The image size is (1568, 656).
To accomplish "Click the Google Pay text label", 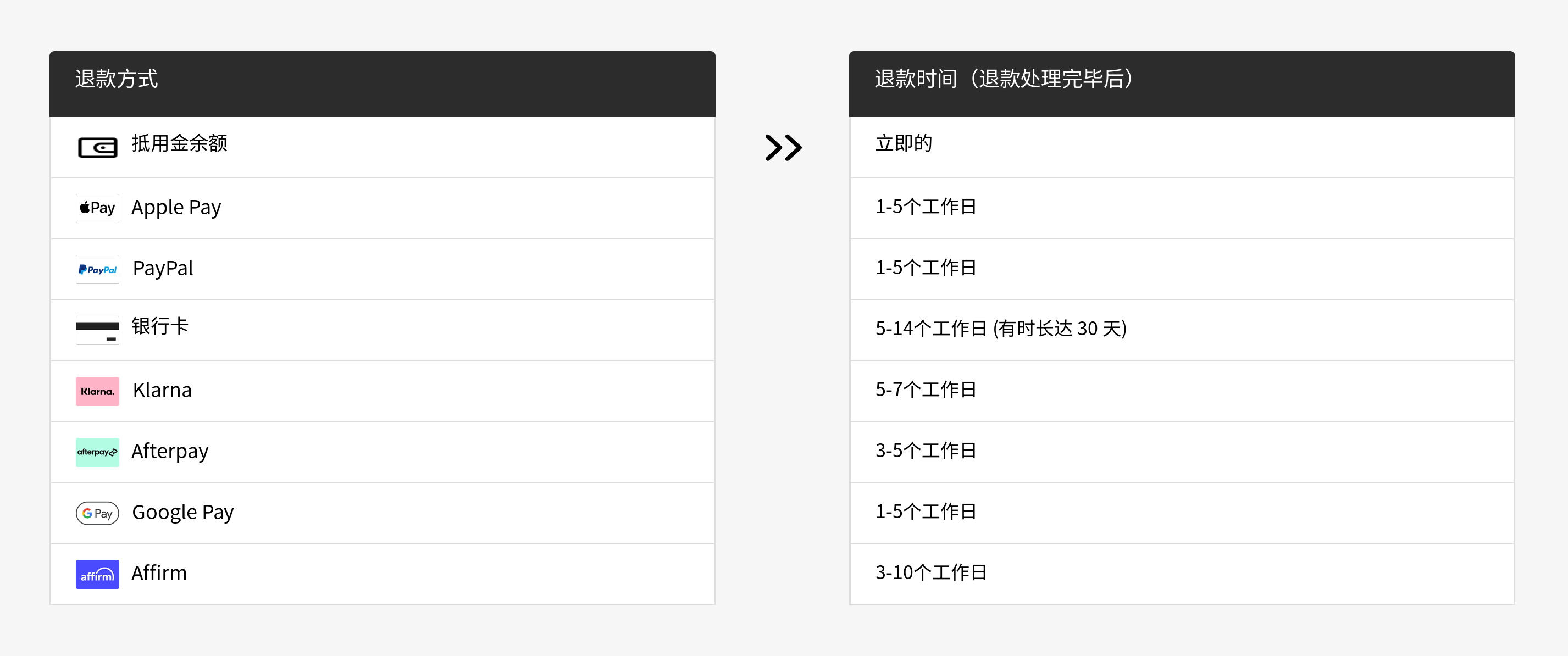I will (182, 513).
